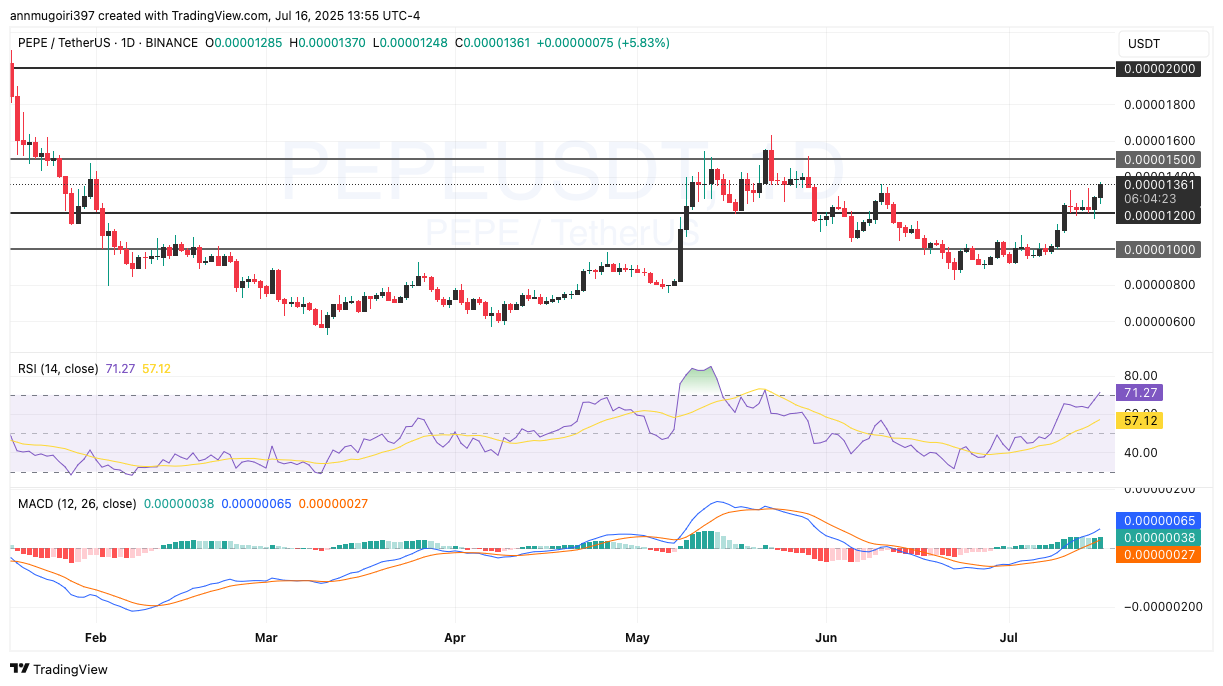Click the 80.00 RSI axis value
The width and height of the screenshot is (1223, 686).
tap(1141, 376)
